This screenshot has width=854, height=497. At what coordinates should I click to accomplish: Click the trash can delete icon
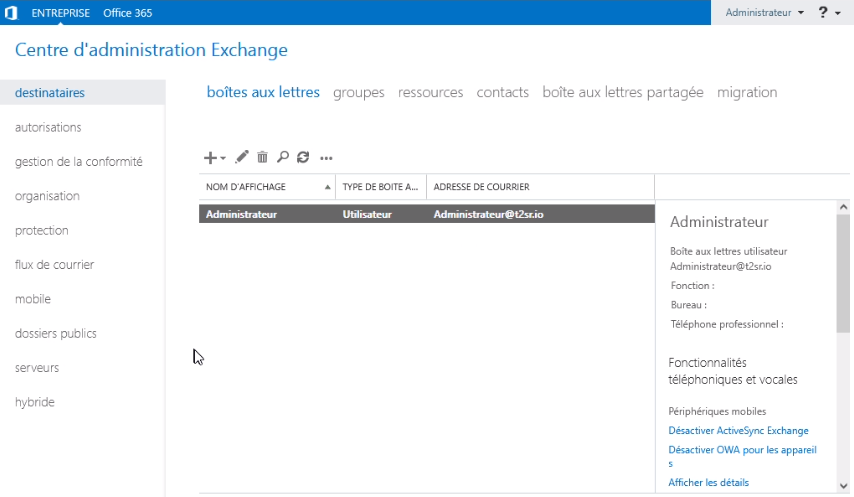click(x=263, y=157)
